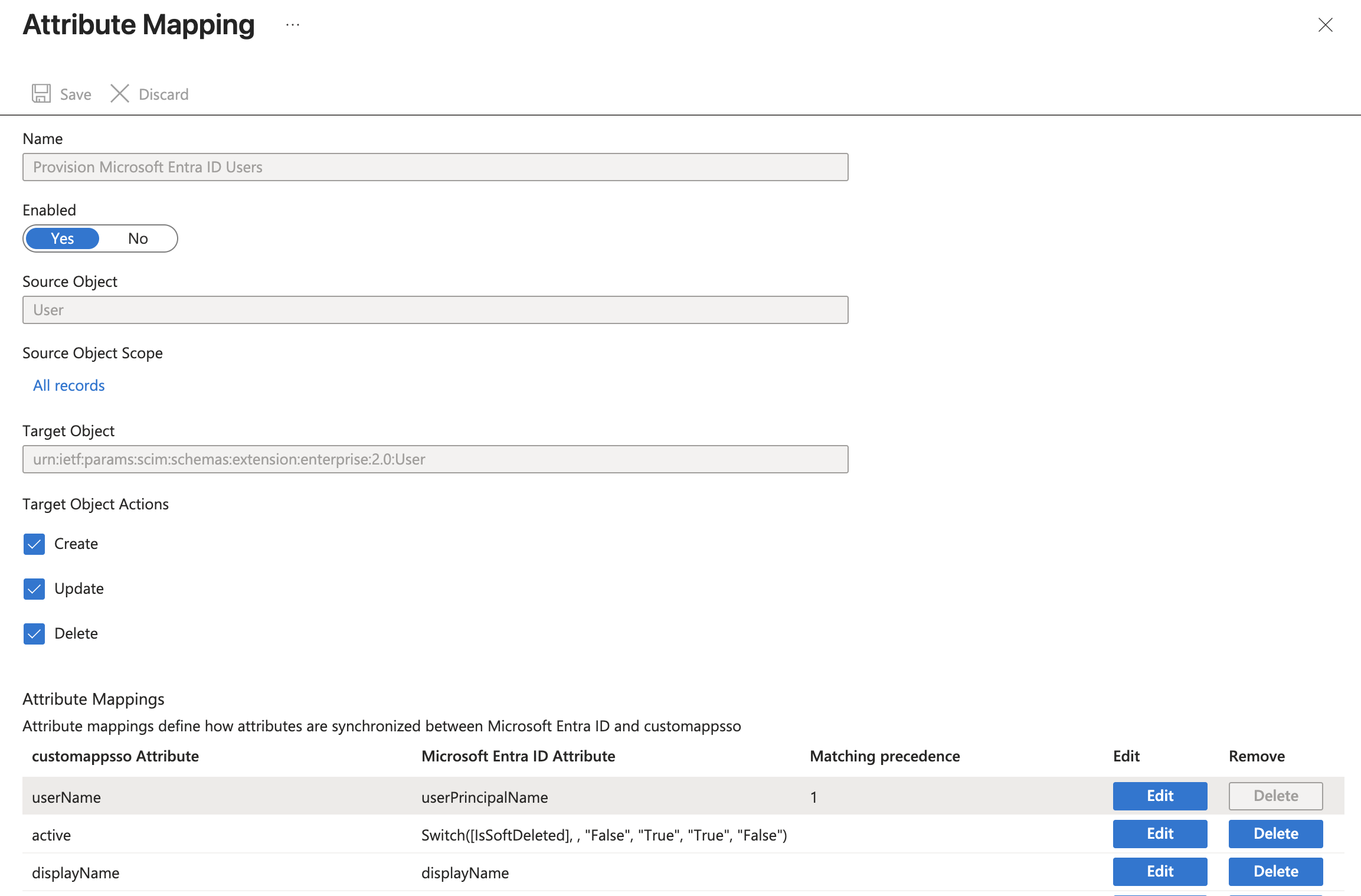This screenshot has width=1361, height=896.
Task: Close the Attribute Mapping panel
Action: [1326, 25]
